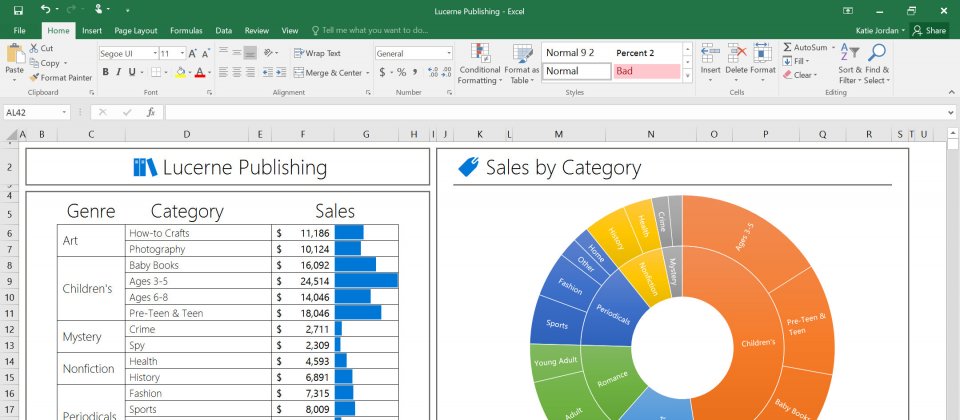Click the Undo arrow icon
Screen dimensions: 960x420
point(45,9)
